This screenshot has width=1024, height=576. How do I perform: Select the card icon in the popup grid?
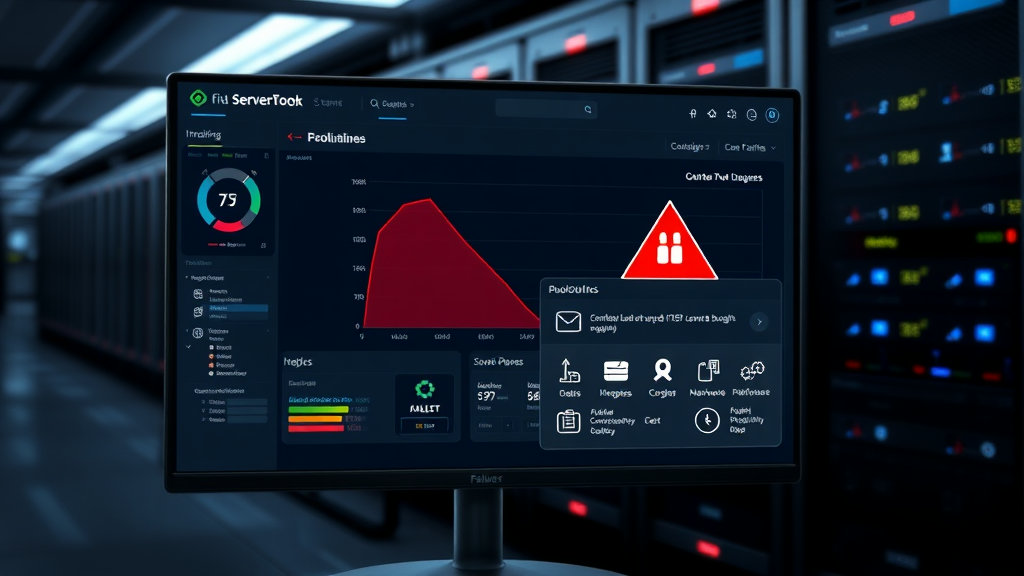click(x=616, y=371)
